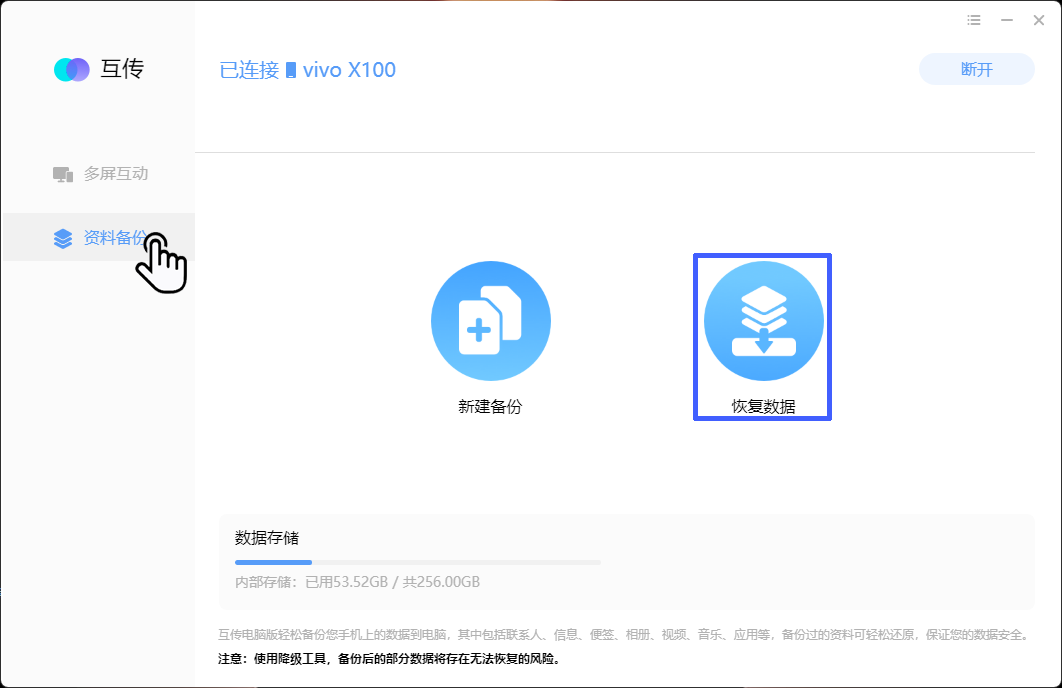
Task: Click the 内部存储 已用53.52GB text
Action: click(358, 582)
